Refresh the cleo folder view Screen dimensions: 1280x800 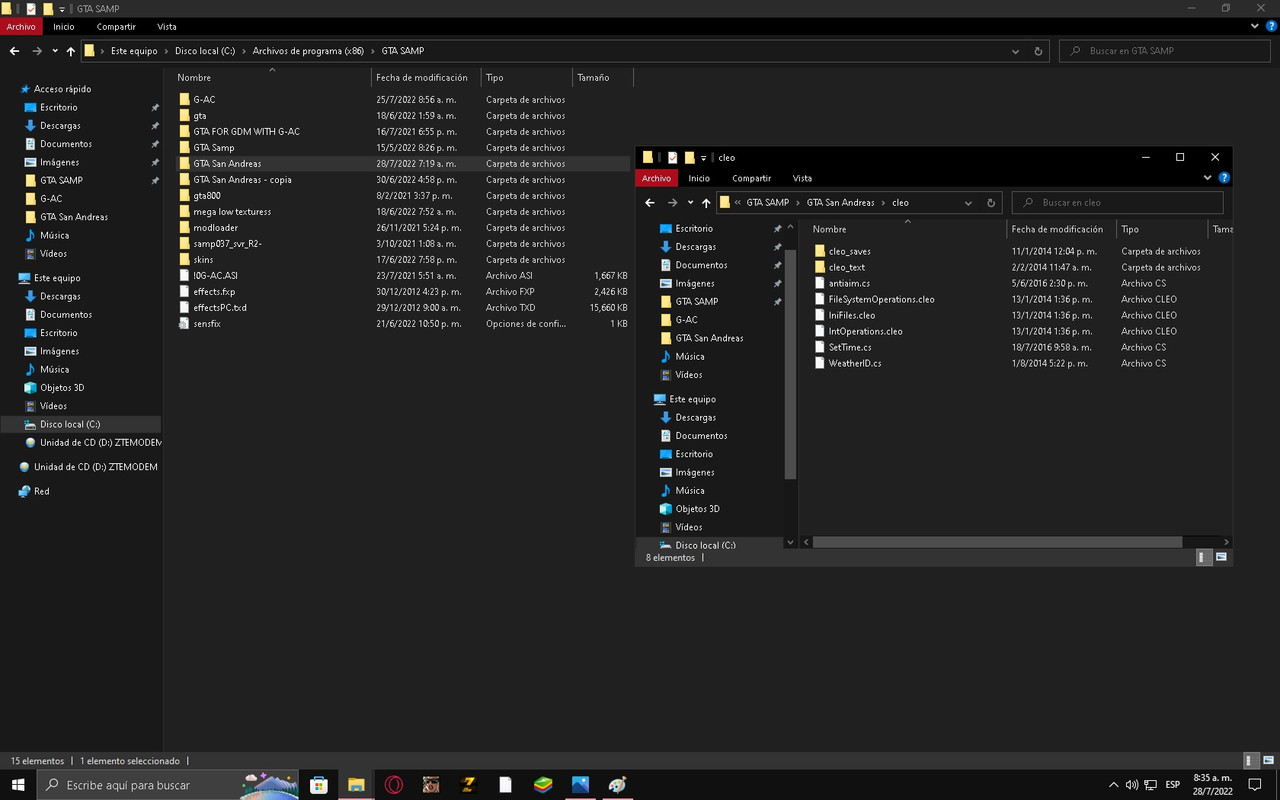click(991, 203)
